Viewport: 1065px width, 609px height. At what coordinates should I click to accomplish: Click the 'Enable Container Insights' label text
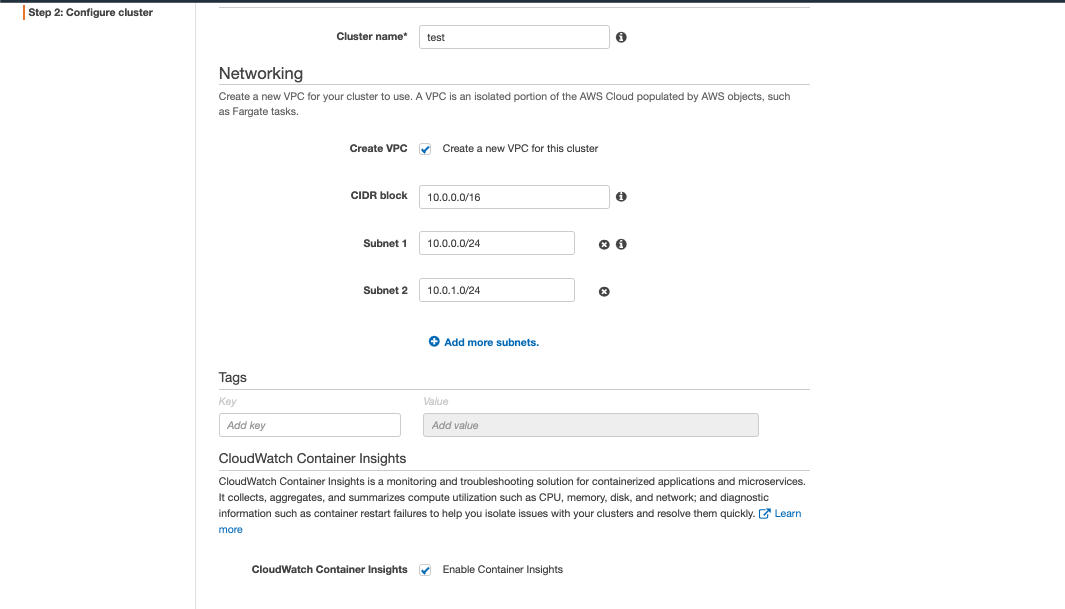503,570
